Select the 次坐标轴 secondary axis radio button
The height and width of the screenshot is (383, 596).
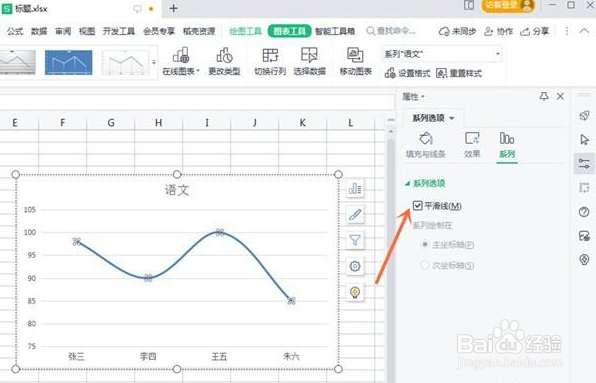pos(425,265)
